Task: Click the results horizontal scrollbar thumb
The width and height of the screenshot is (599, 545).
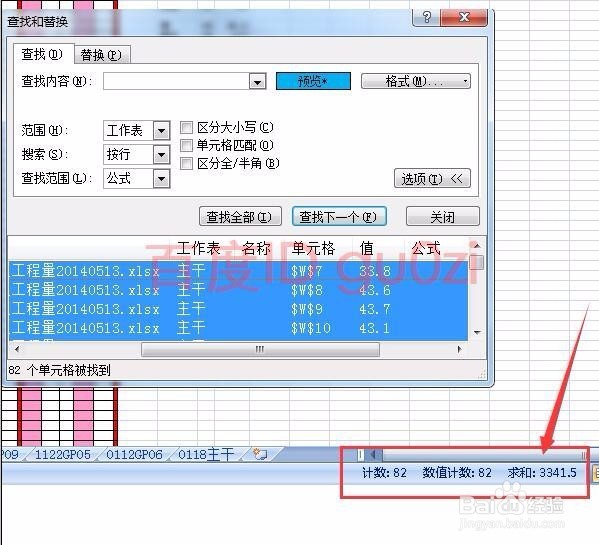Action: (x=260, y=349)
